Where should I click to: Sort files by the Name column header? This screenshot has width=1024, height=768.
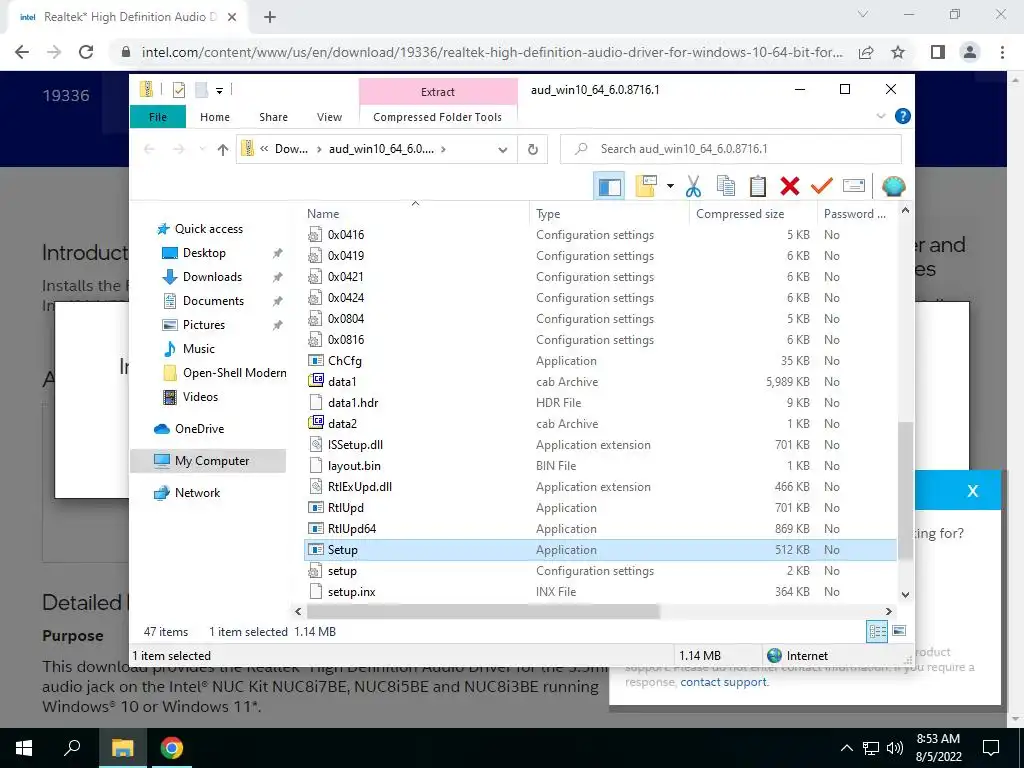(417, 214)
